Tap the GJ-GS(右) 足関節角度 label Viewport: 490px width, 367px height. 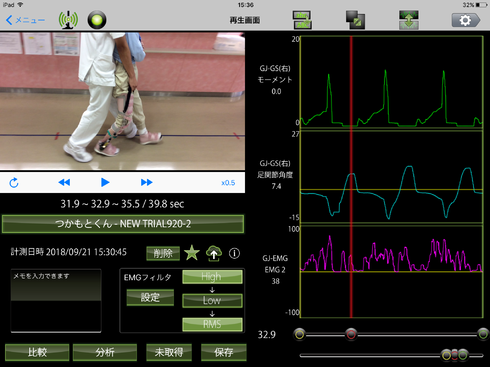[x=275, y=169]
